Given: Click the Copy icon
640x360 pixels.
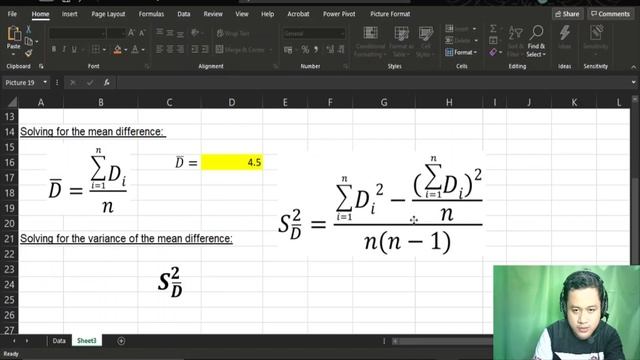Looking at the screenshot, I should [29, 41].
